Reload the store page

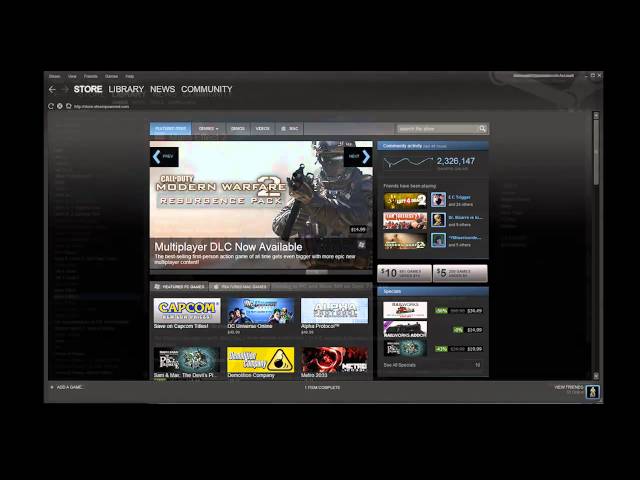click(x=51, y=106)
